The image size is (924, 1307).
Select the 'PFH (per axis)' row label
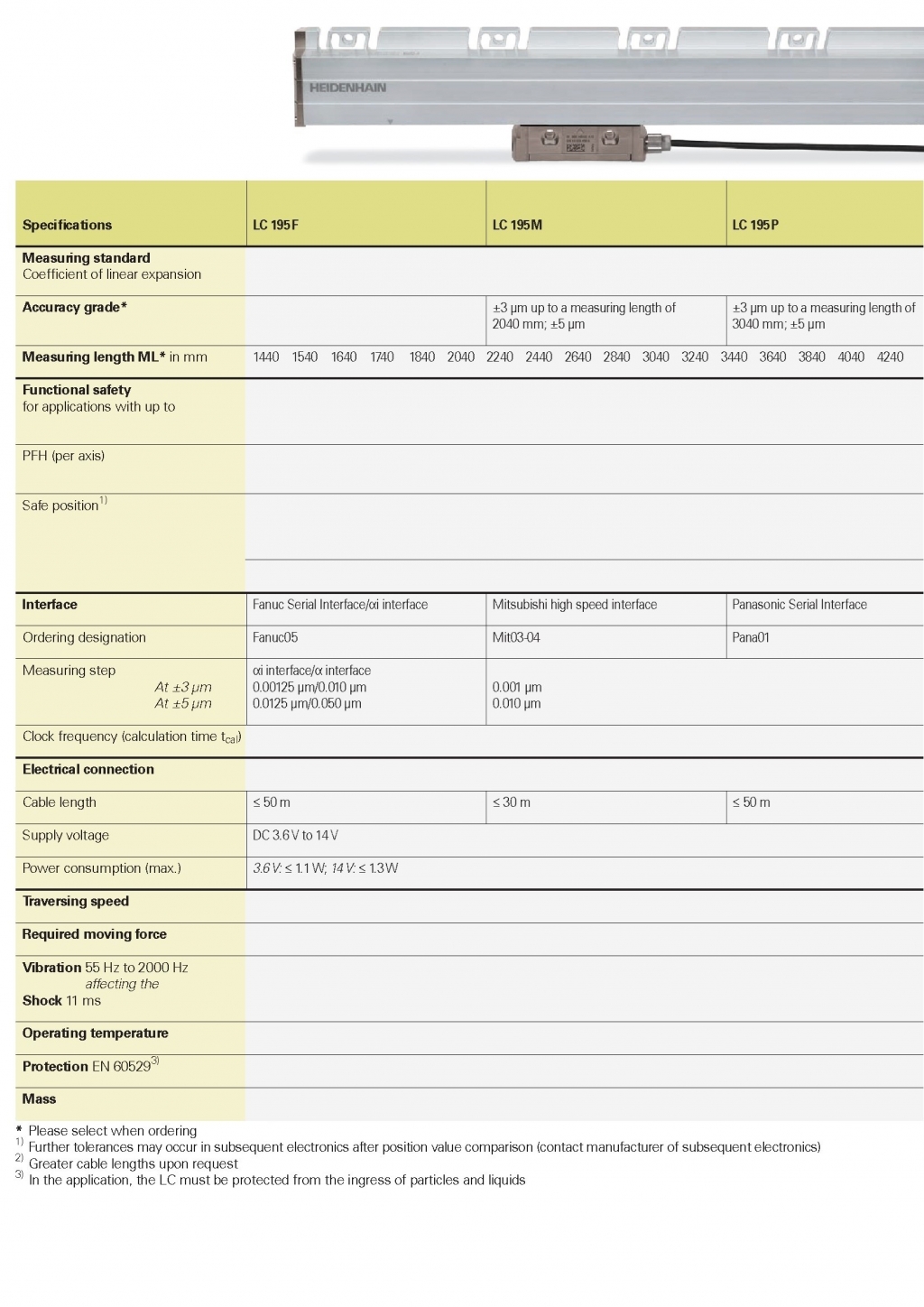(x=63, y=456)
